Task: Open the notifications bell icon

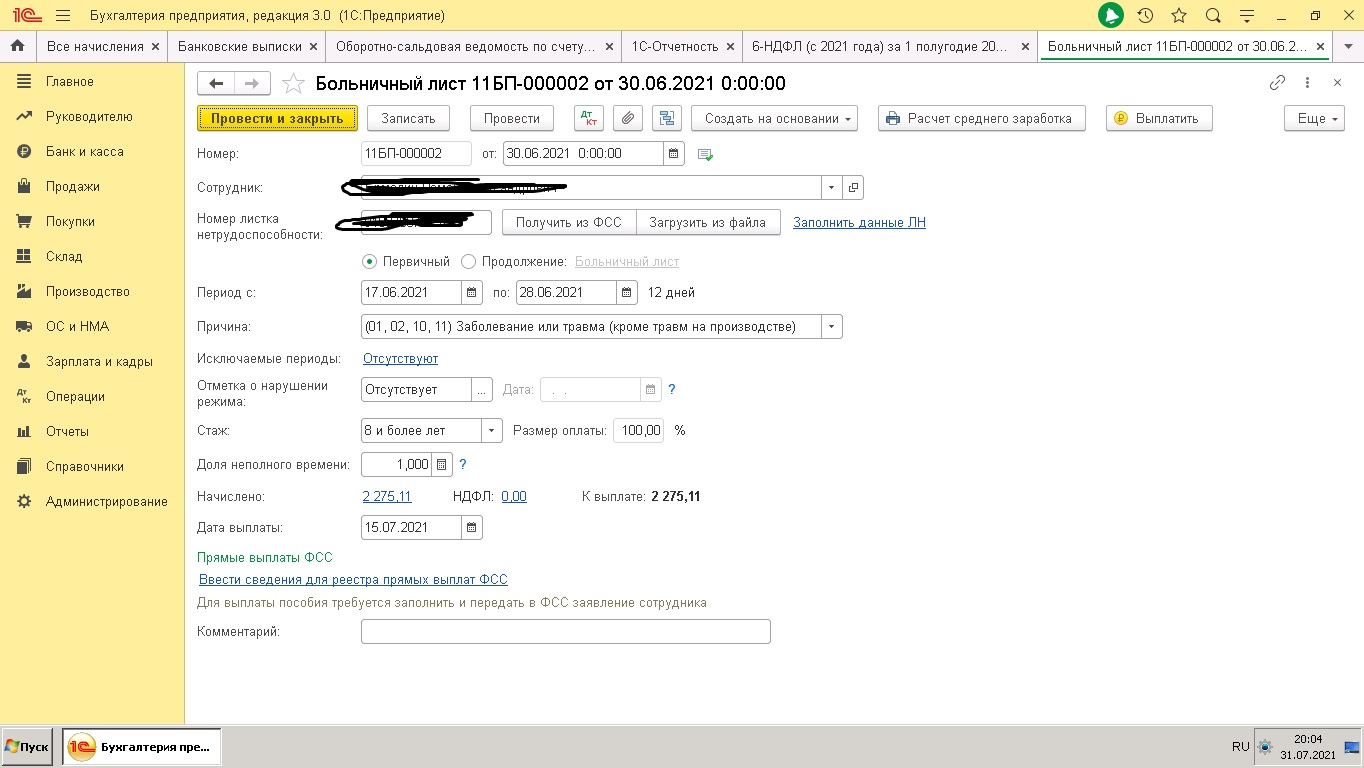Action: 1111,16
